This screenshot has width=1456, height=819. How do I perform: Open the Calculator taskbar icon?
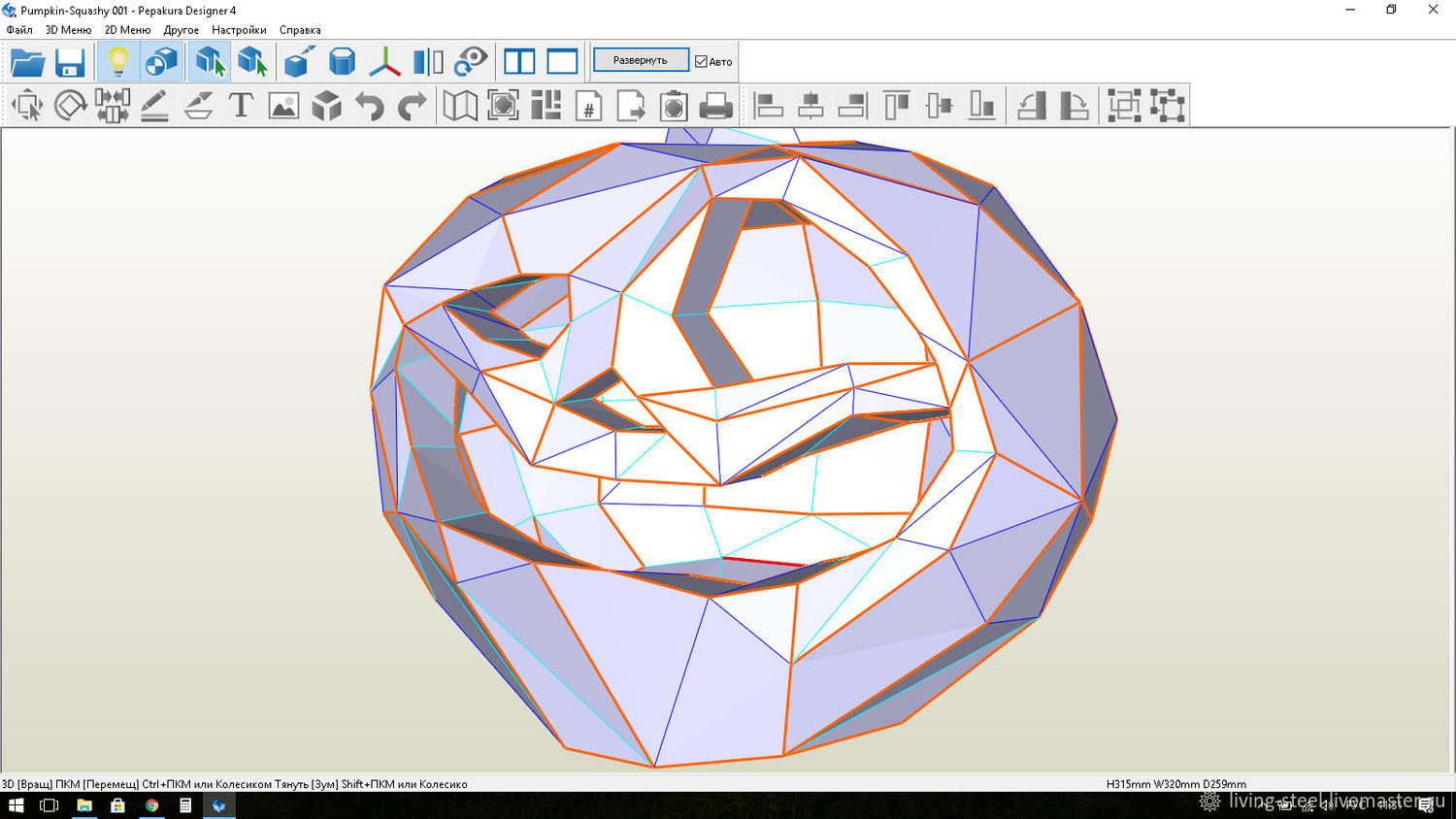coord(185,805)
